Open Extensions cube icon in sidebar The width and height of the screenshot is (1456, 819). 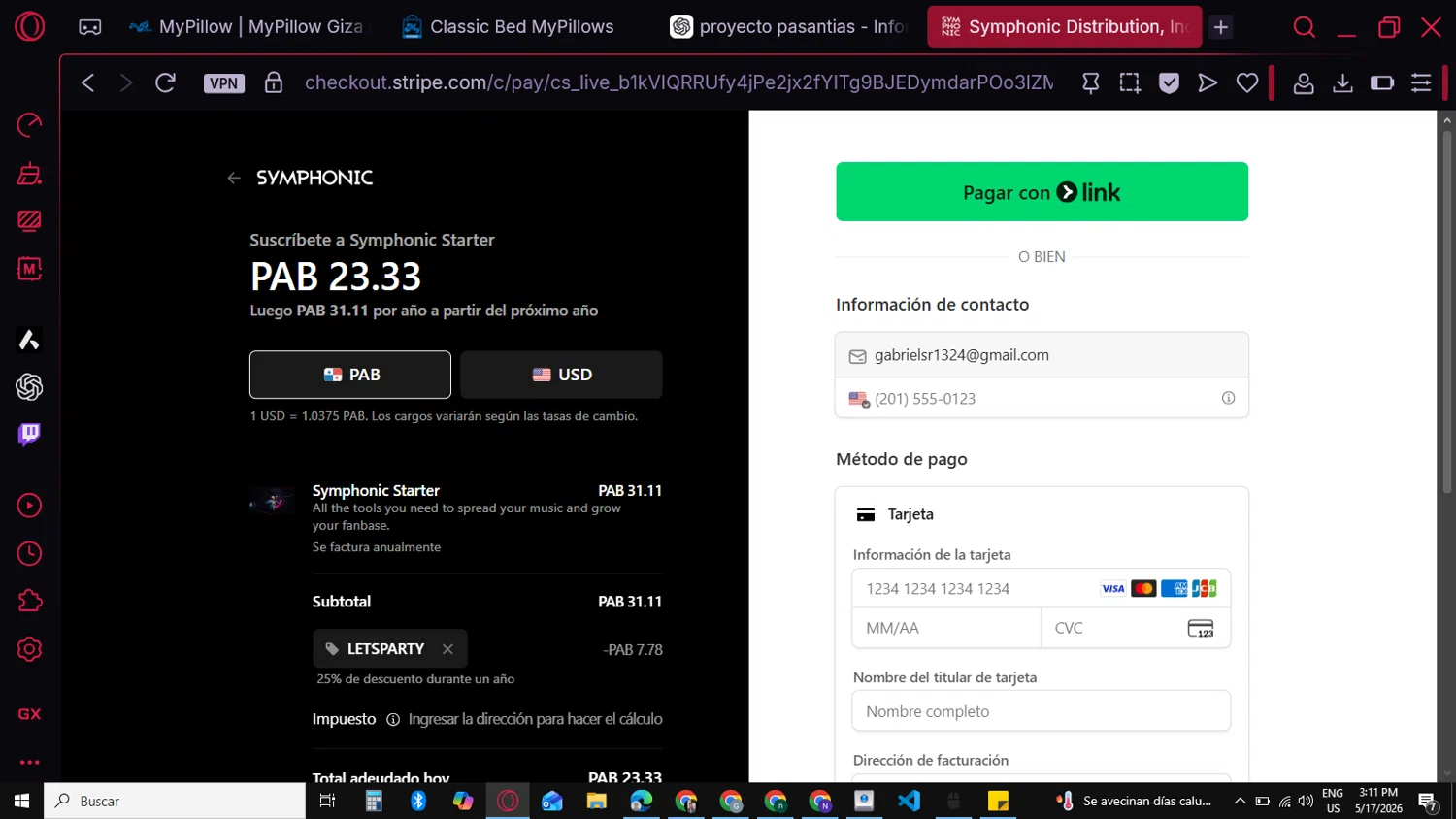[x=29, y=601]
